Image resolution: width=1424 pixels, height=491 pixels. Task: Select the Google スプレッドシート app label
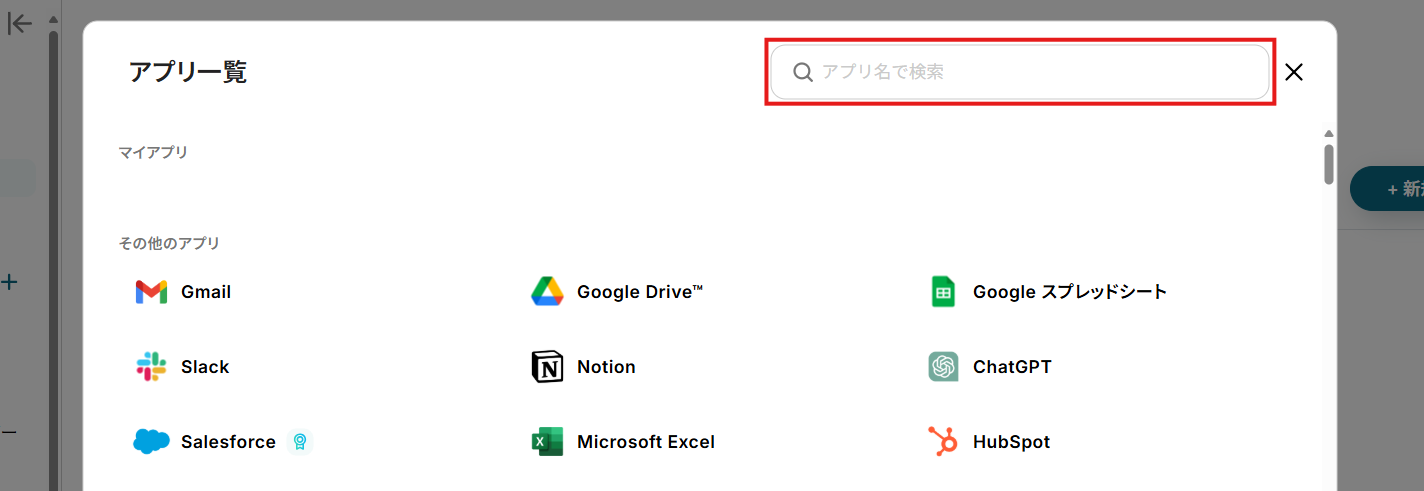[x=1070, y=292]
